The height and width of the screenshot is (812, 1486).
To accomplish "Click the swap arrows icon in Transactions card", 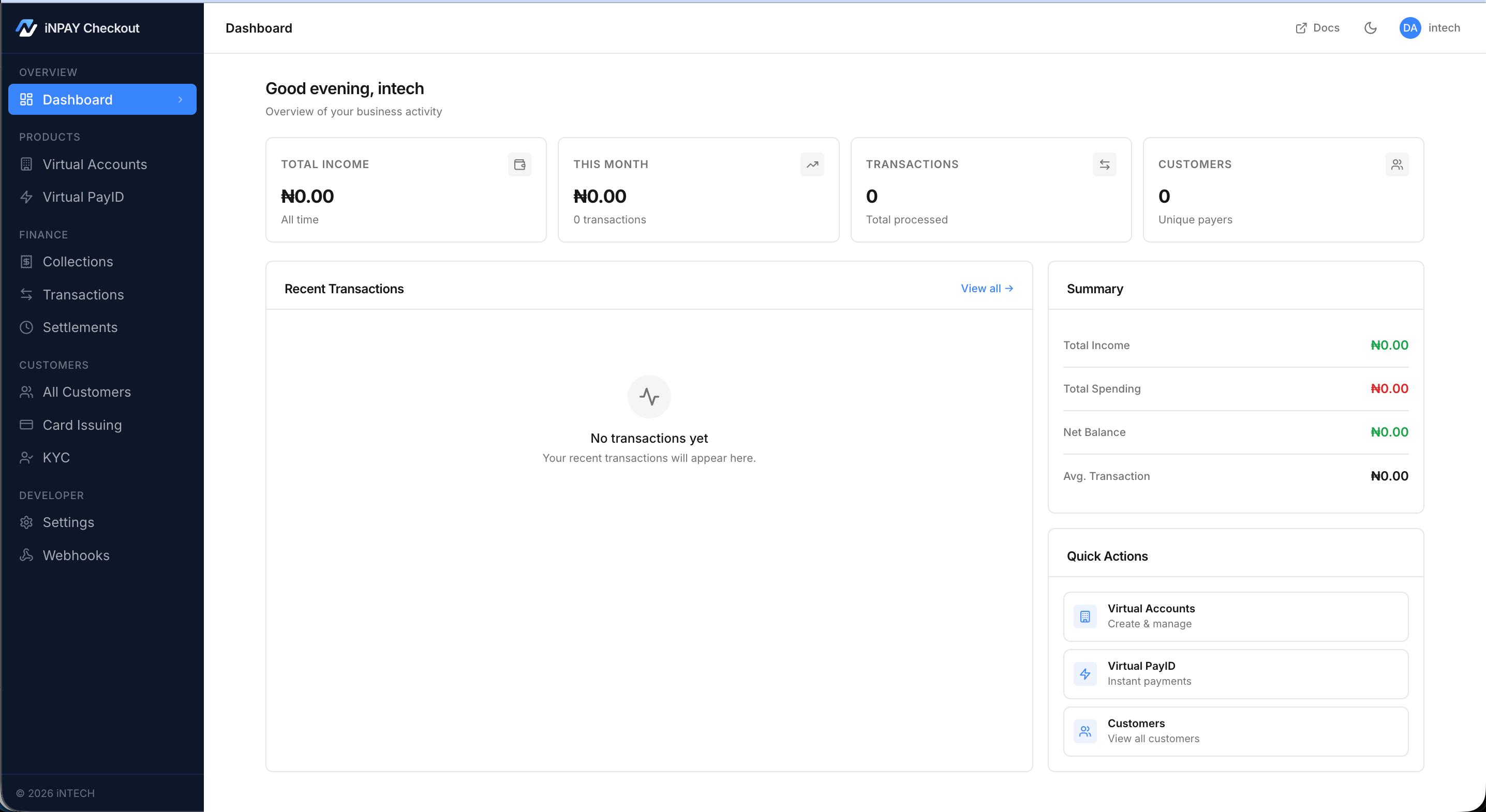I will (1104, 164).
